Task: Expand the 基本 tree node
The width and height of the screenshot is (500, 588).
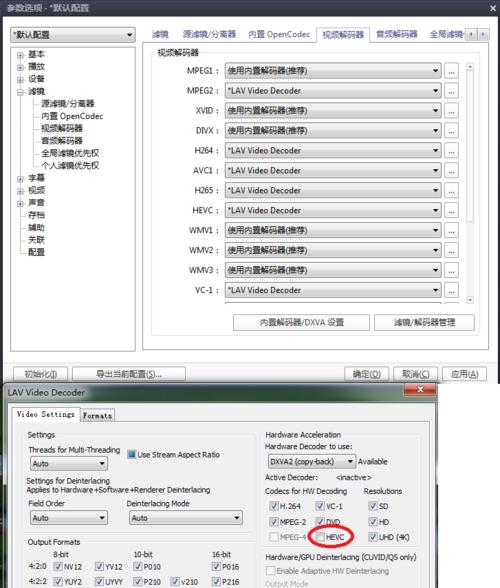Action: [20, 55]
